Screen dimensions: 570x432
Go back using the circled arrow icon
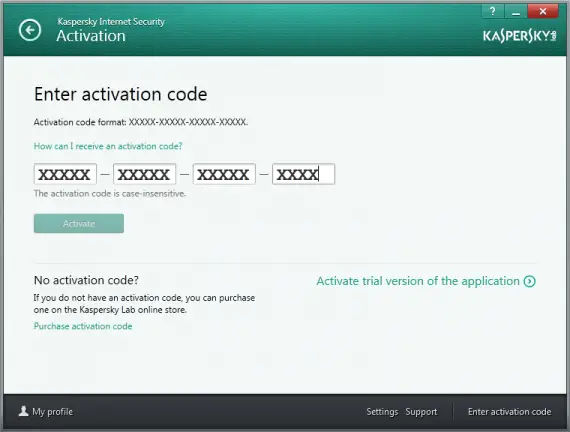pos(30,30)
